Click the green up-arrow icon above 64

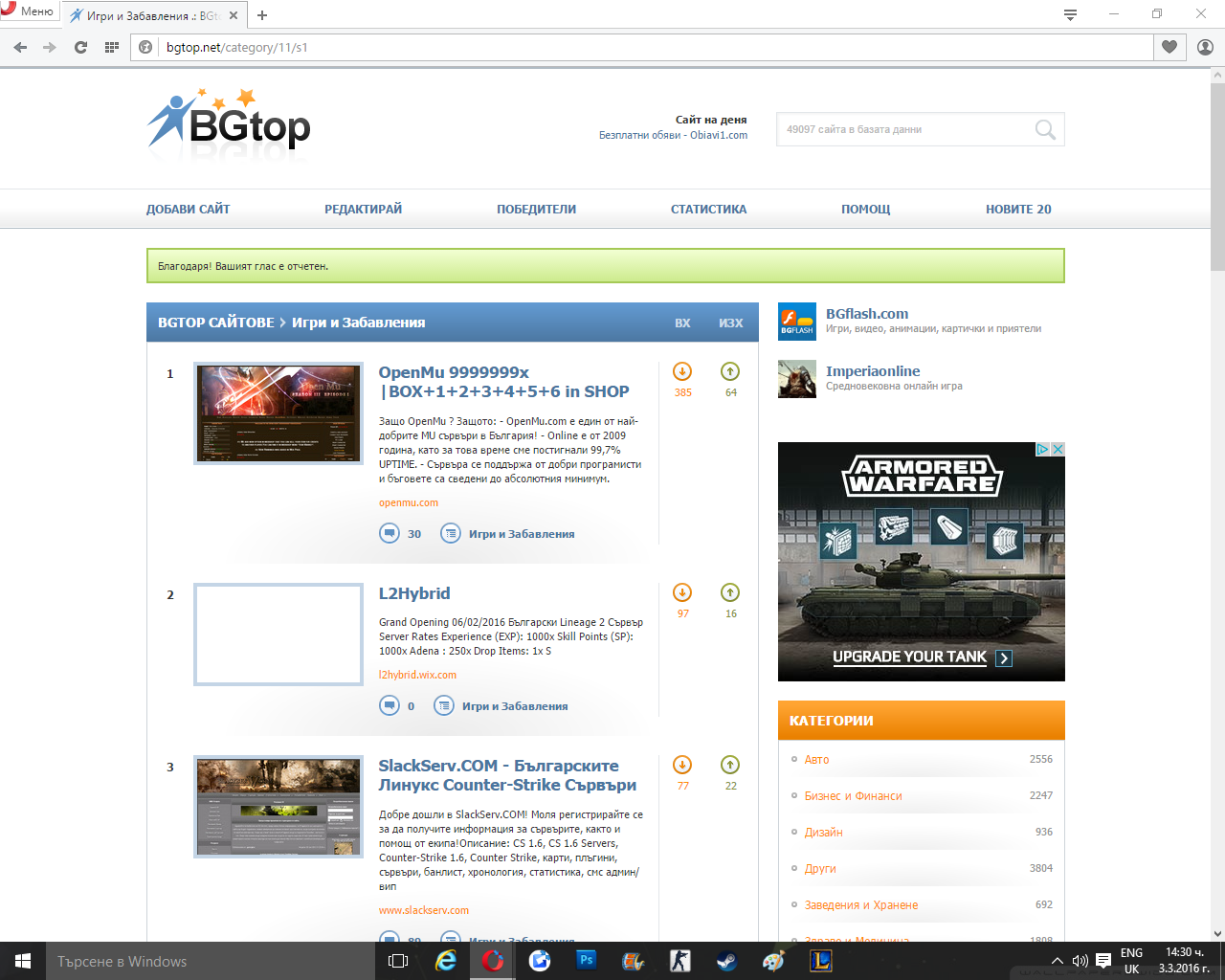730,371
